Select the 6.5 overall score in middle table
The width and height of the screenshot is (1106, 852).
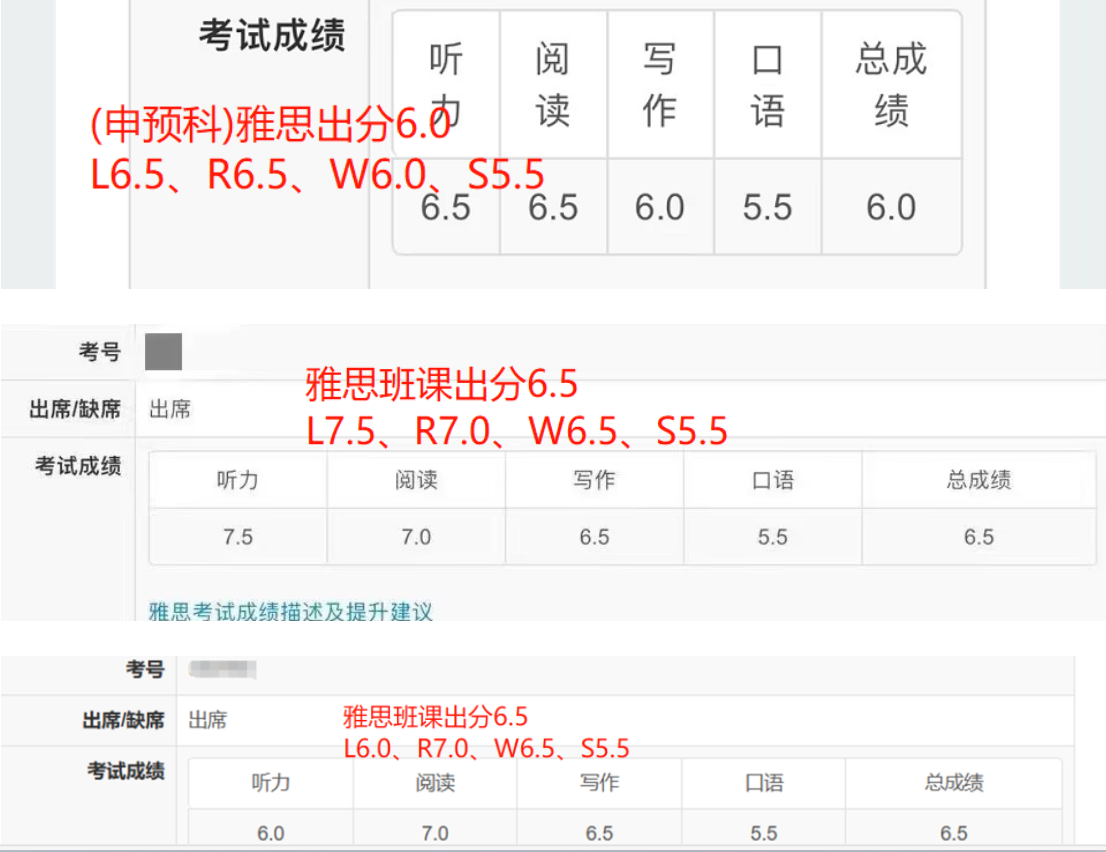click(978, 537)
